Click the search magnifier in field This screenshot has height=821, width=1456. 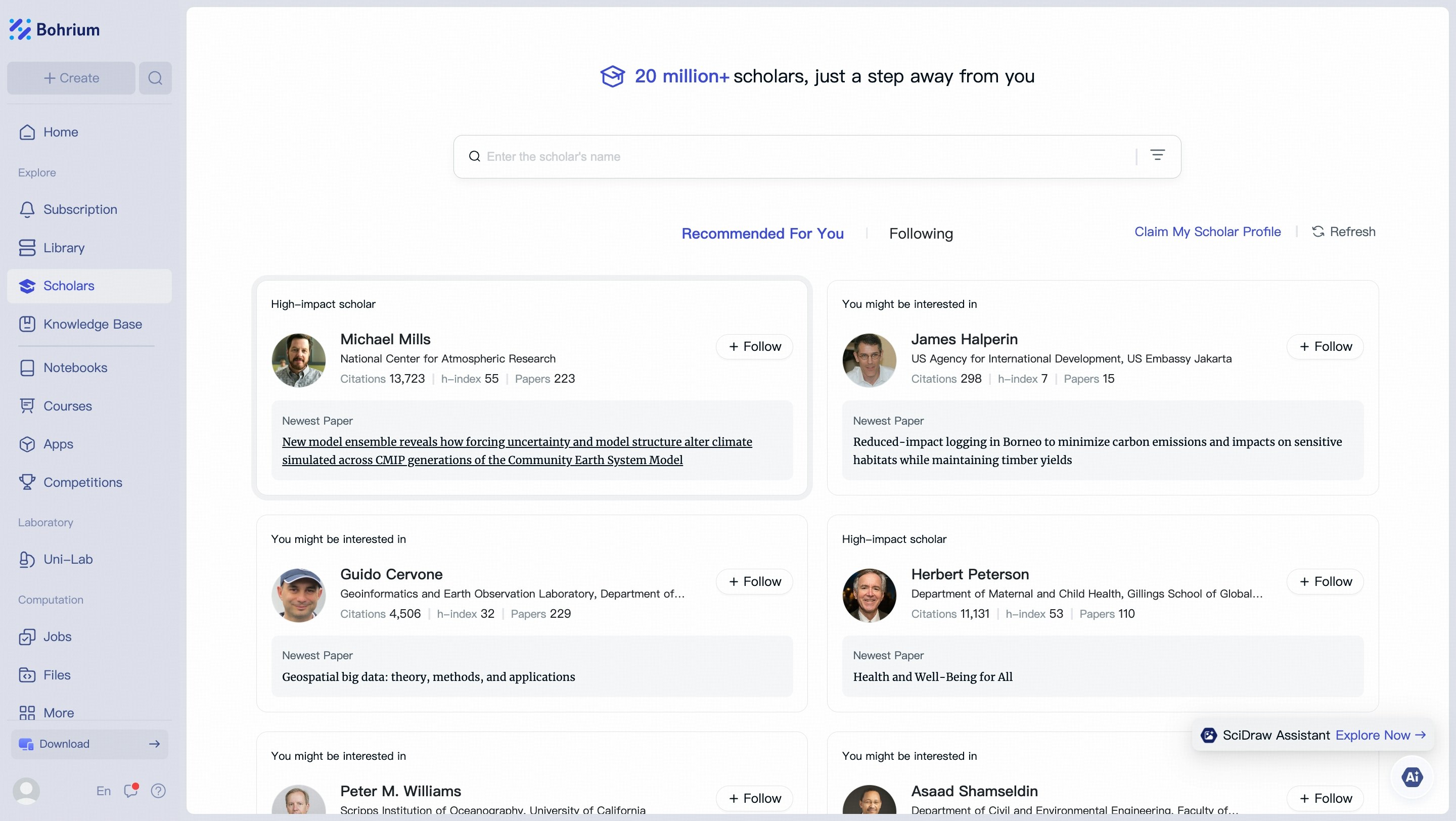point(475,157)
